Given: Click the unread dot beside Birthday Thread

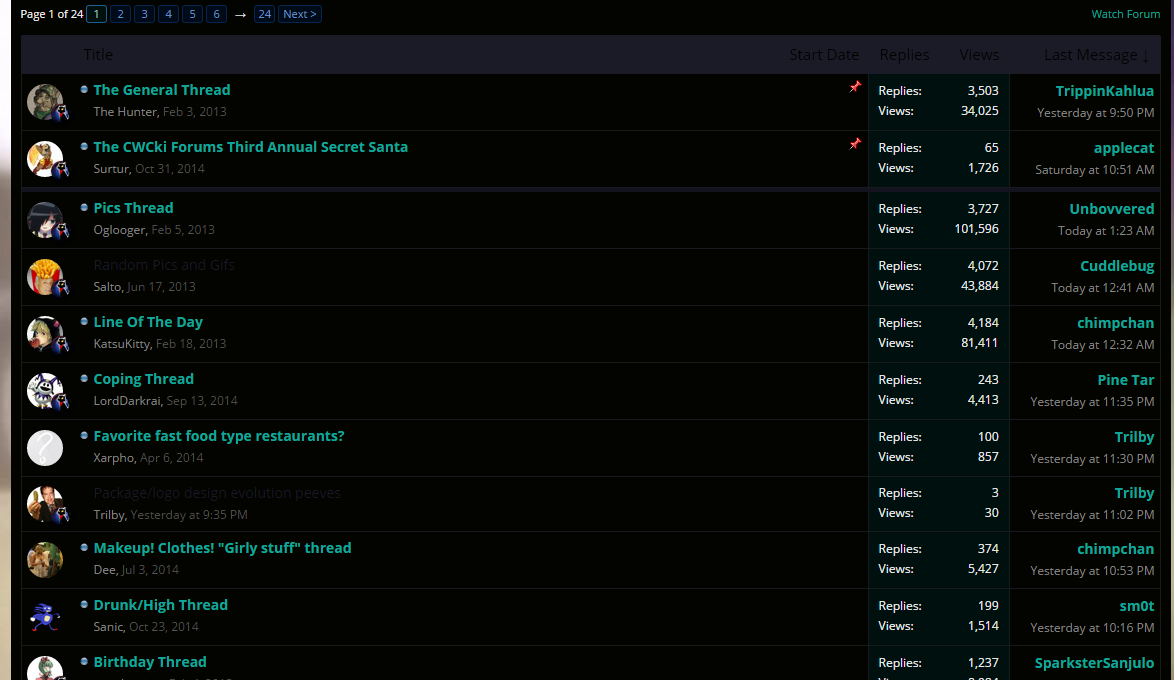Looking at the screenshot, I should [84, 661].
